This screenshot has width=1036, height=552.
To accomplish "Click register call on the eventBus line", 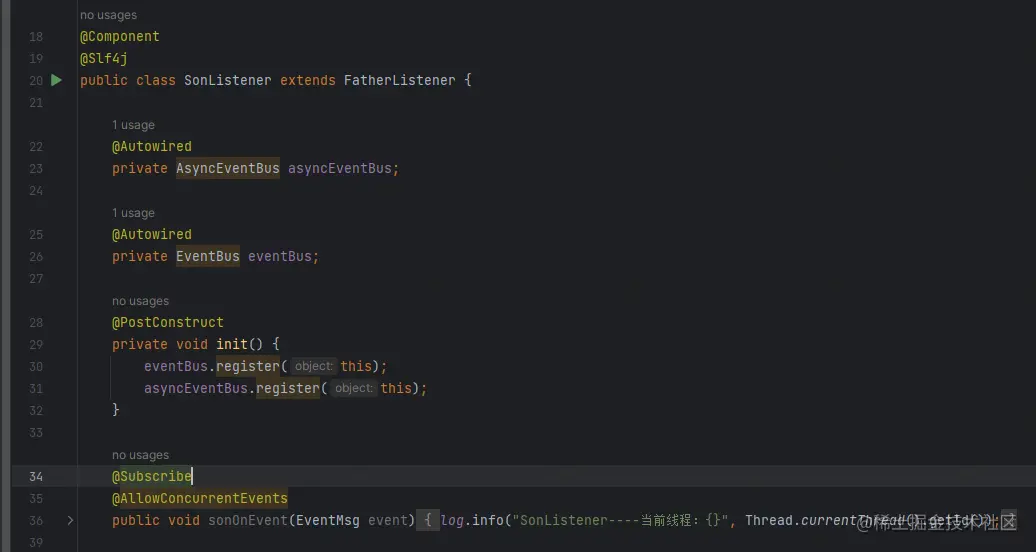I will (248, 366).
